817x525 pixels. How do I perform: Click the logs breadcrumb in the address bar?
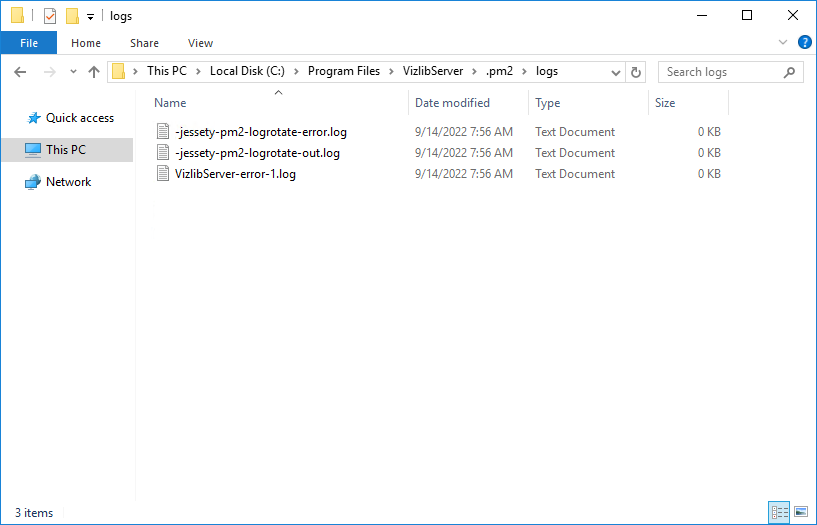coord(547,71)
